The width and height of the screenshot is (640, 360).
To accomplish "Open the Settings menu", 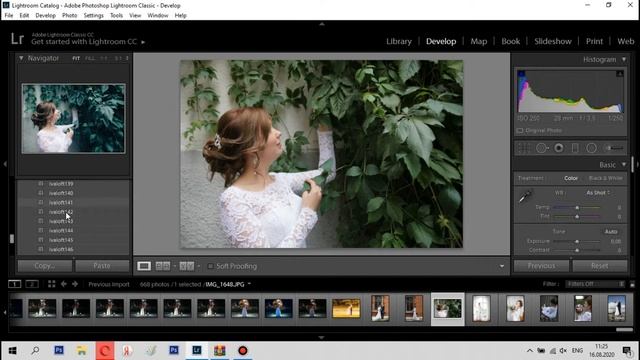I will pyautogui.click(x=93, y=16).
